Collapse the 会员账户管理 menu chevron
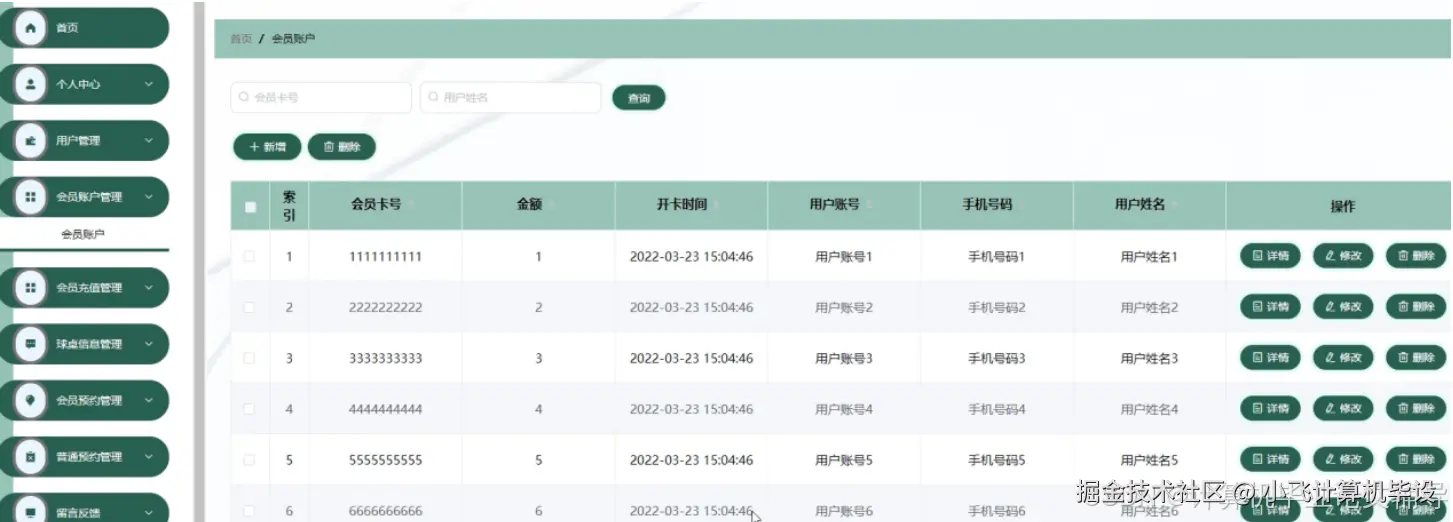Image resolution: width=1453 pixels, height=522 pixels. 149,197
